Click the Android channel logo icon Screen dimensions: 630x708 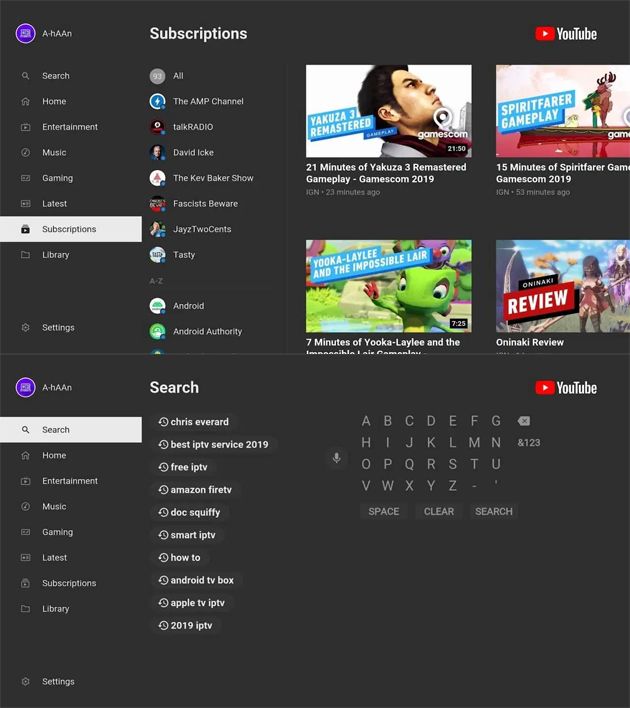pyautogui.click(x=157, y=306)
